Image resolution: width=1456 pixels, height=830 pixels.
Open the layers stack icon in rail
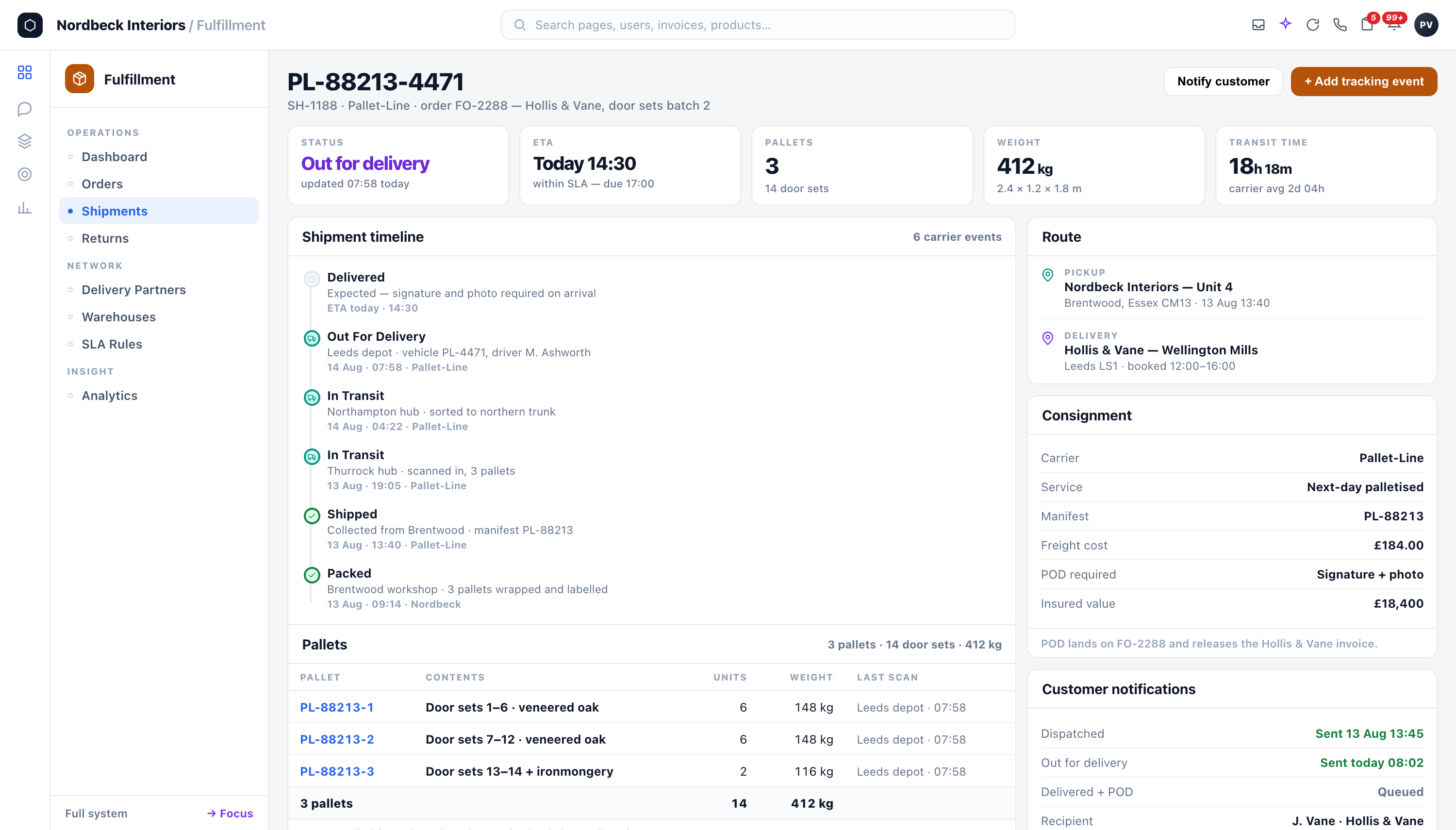24,141
